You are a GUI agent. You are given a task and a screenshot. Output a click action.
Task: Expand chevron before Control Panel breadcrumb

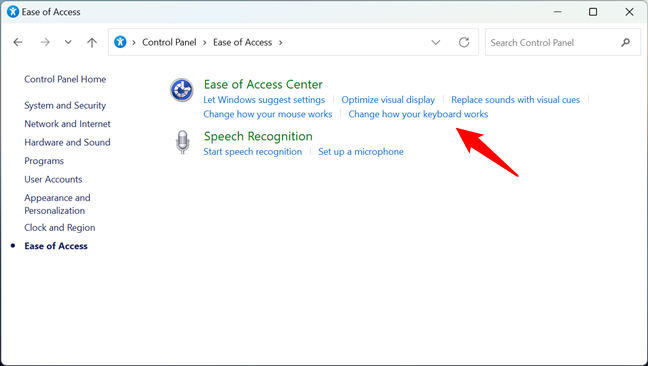[x=134, y=43]
